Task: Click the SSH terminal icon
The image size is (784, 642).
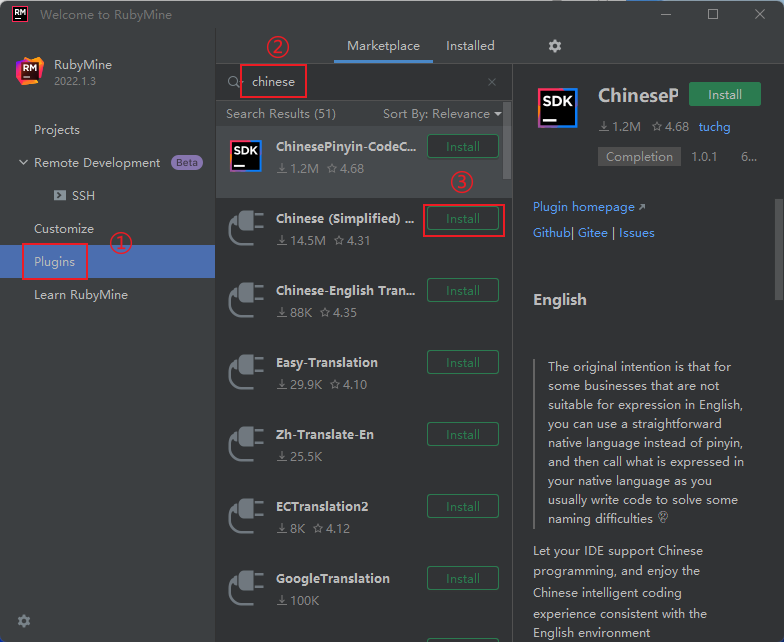Action: click(60, 195)
